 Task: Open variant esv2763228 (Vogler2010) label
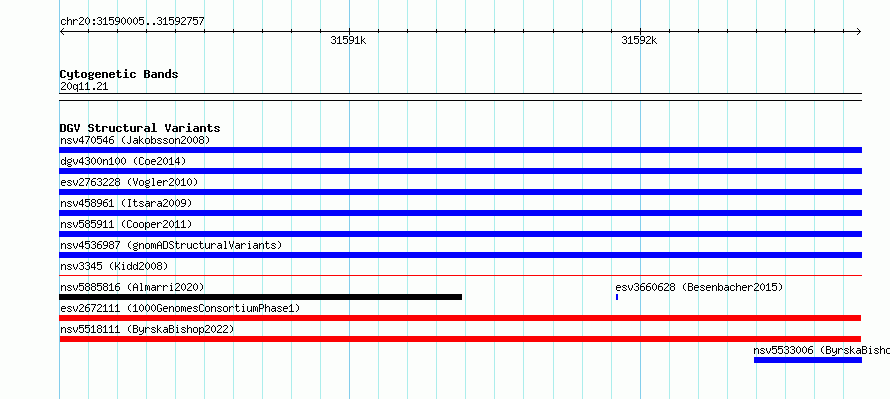[129, 182]
